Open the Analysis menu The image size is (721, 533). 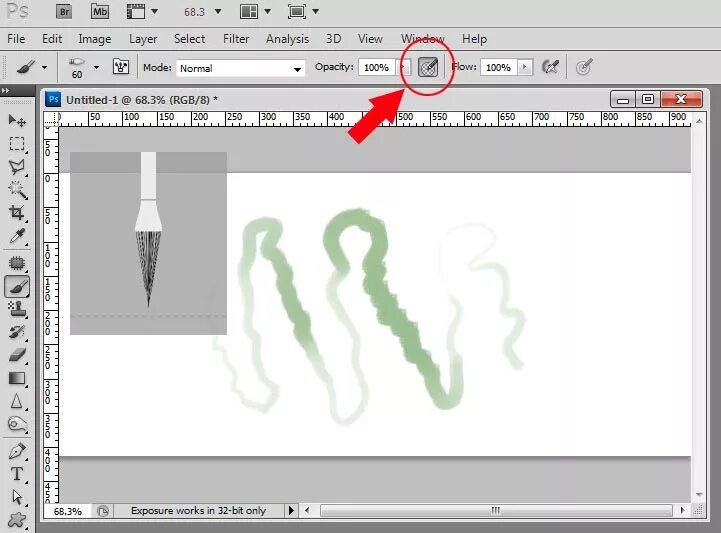pyautogui.click(x=287, y=39)
